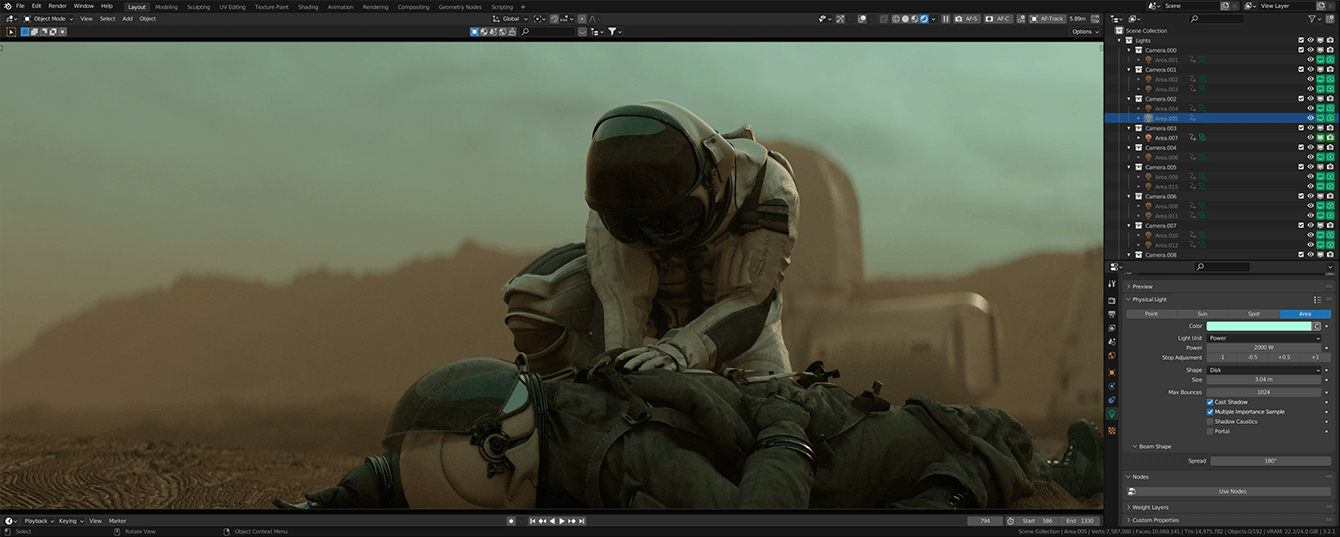Hide Area.007 light via eye icon
The image size is (1340, 537).
coord(1310,138)
